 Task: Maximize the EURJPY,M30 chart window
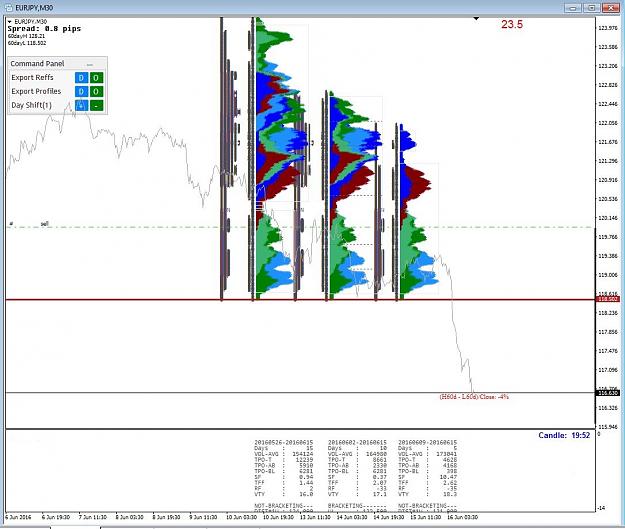pos(592,8)
